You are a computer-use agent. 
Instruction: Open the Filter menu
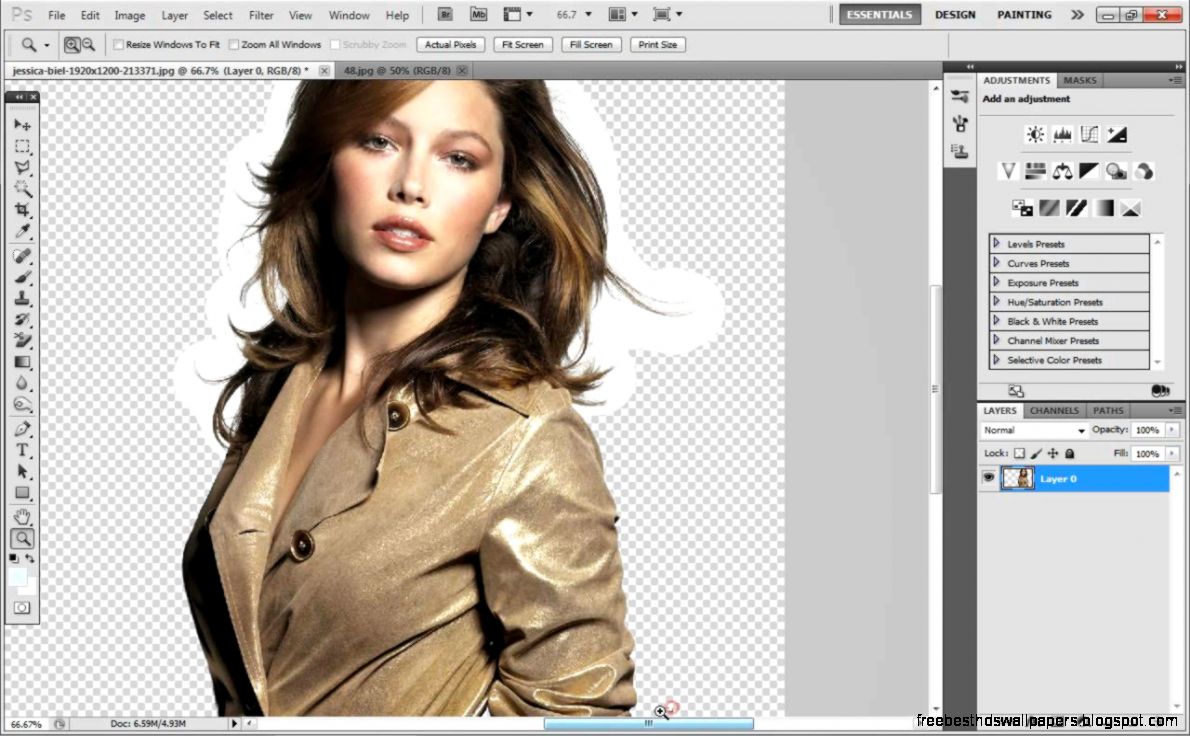click(x=261, y=15)
